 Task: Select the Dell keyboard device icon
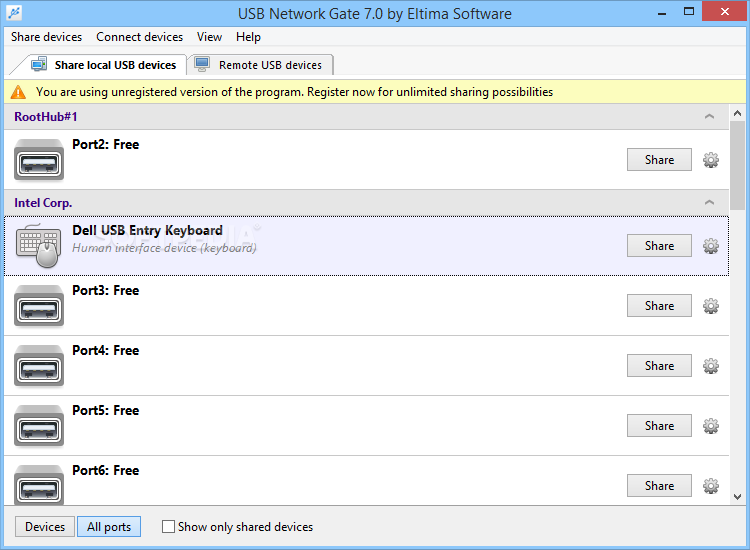38,246
